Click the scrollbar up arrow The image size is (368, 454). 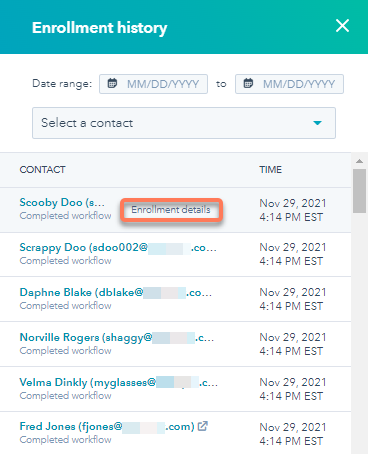tap(359, 161)
